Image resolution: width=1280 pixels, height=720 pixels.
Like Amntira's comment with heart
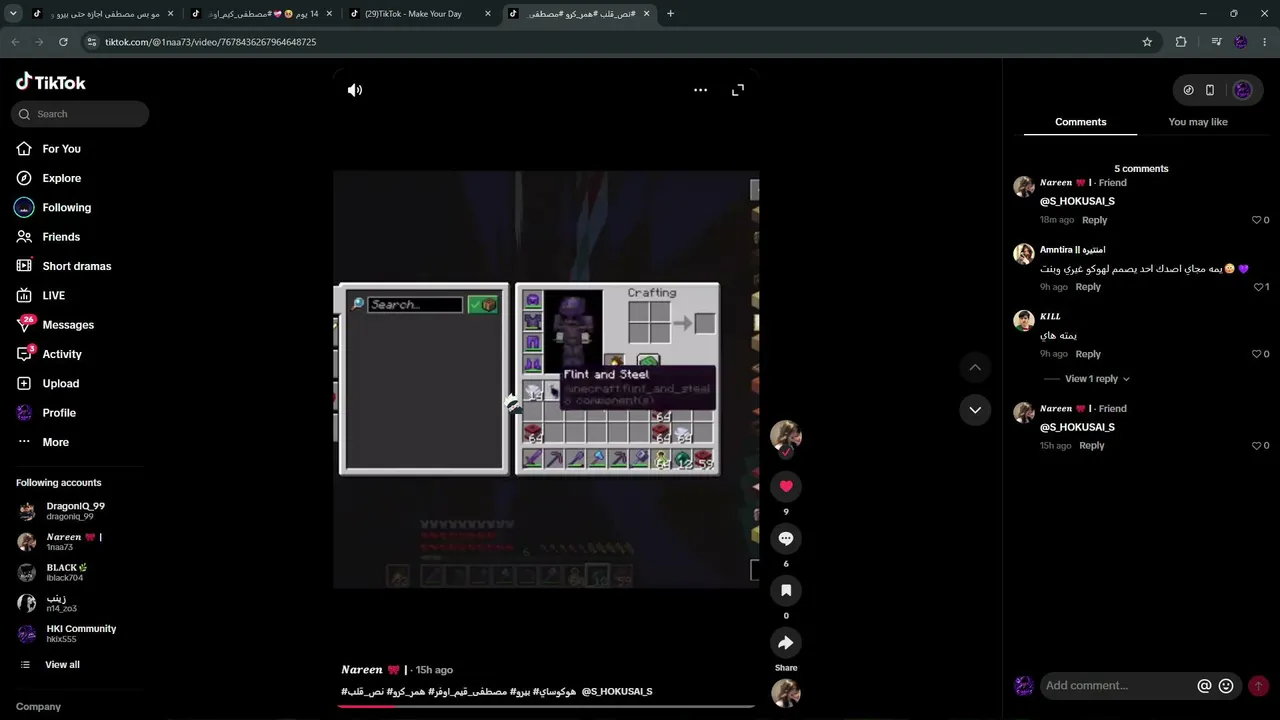(x=1258, y=287)
